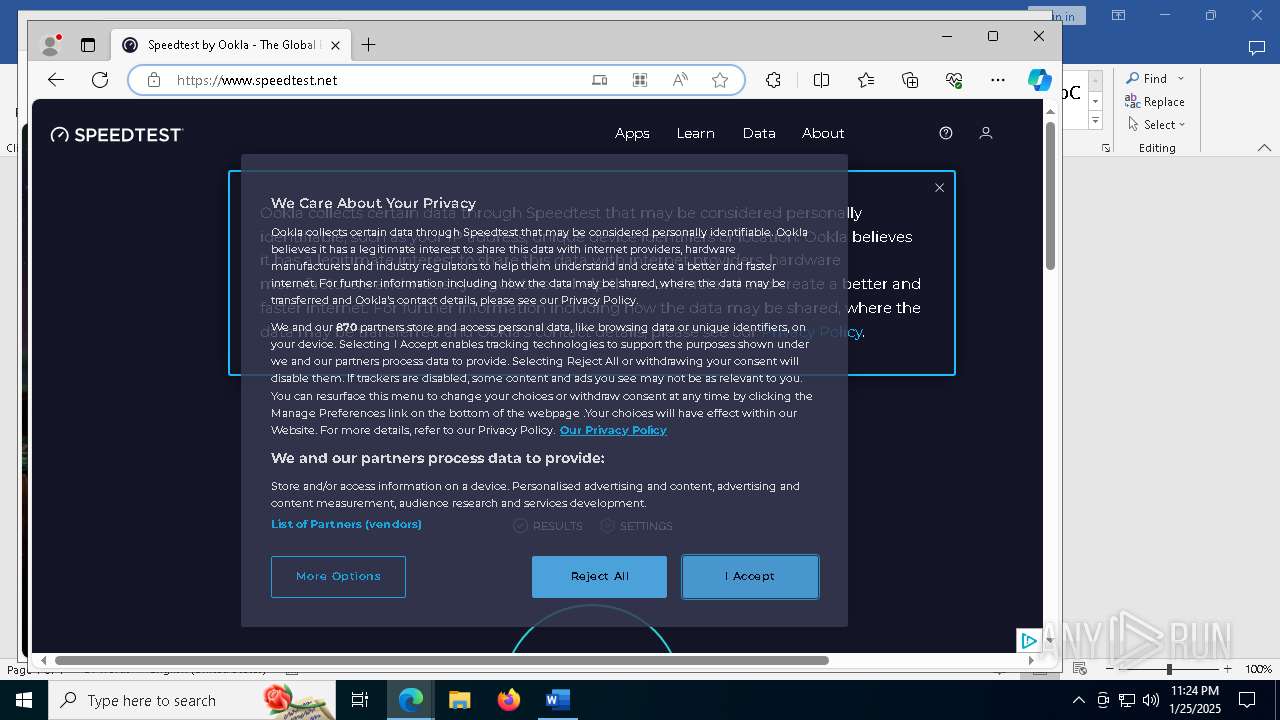Image resolution: width=1280 pixels, height=720 pixels.
Task: Expand Word styles gallery more arrow
Action: pos(1095,120)
